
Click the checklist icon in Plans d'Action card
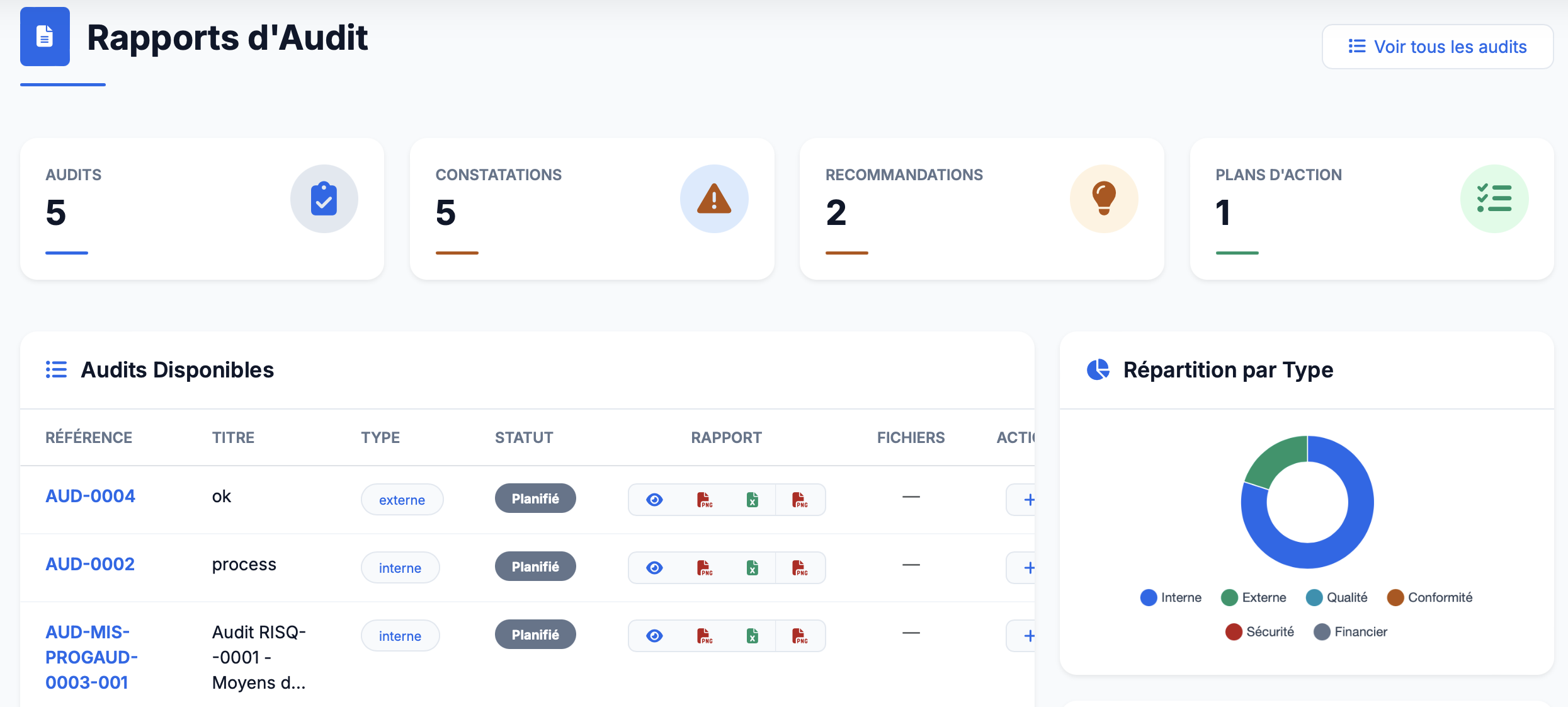click(1494, 199)
